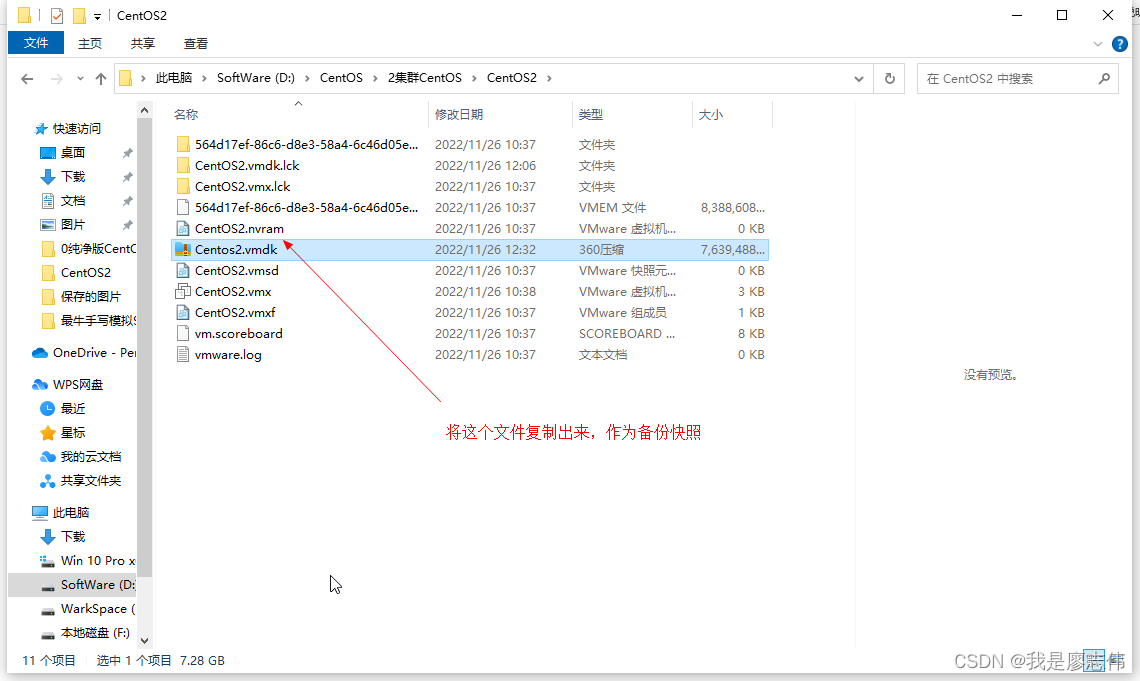Select the SoftWare (D:) drive in the sidebar

[x=72, y=584]
